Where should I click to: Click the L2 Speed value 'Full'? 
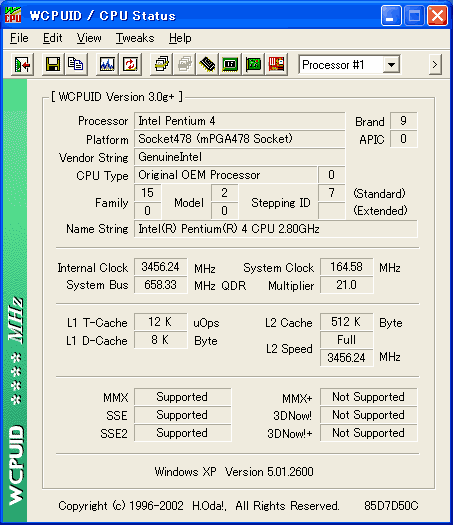pos(347,340)
